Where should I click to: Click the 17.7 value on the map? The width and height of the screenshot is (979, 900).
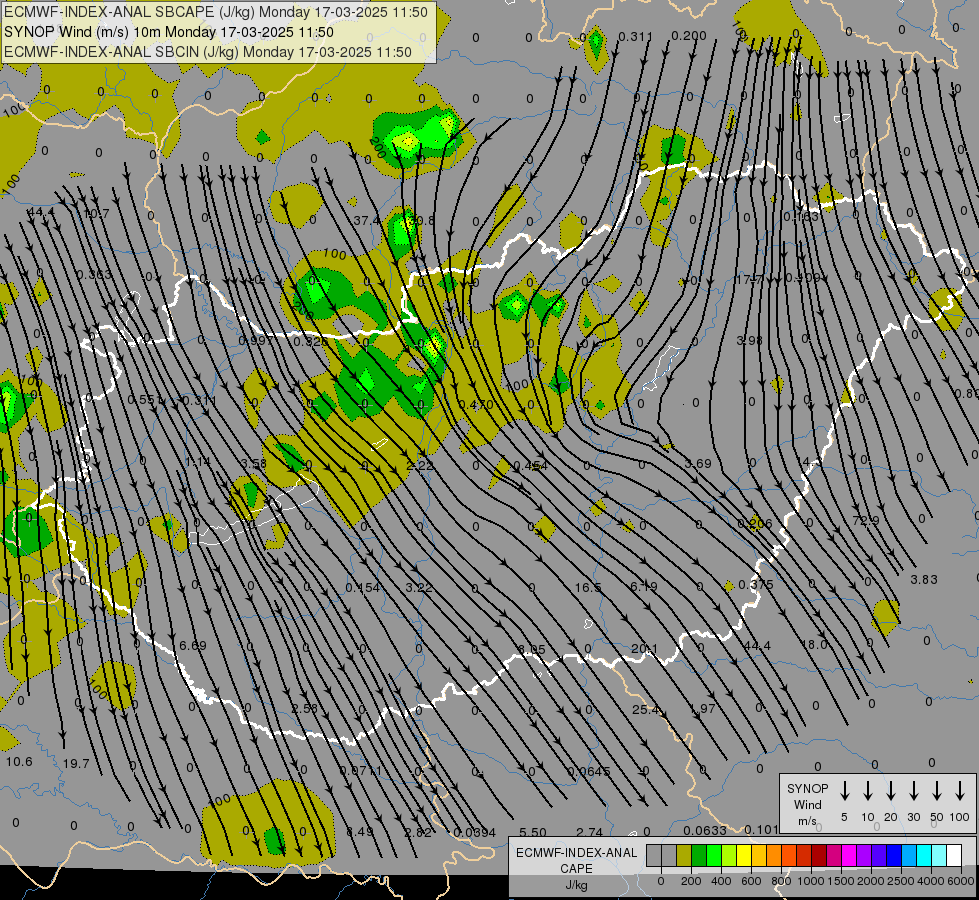coord(748,279)
